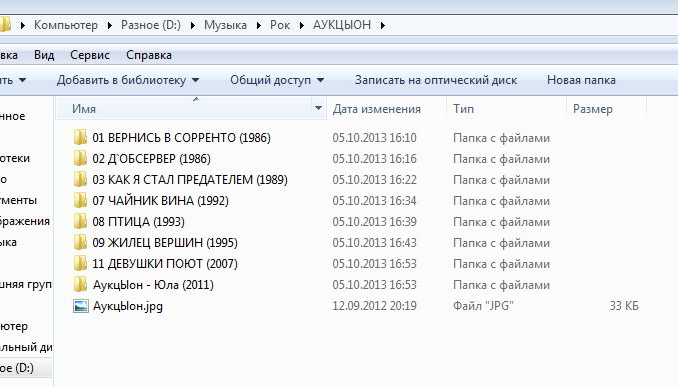The image size is (678, 387).
Task: Click date 12.09.2012 20:19
Action: [x=374, y=306]
